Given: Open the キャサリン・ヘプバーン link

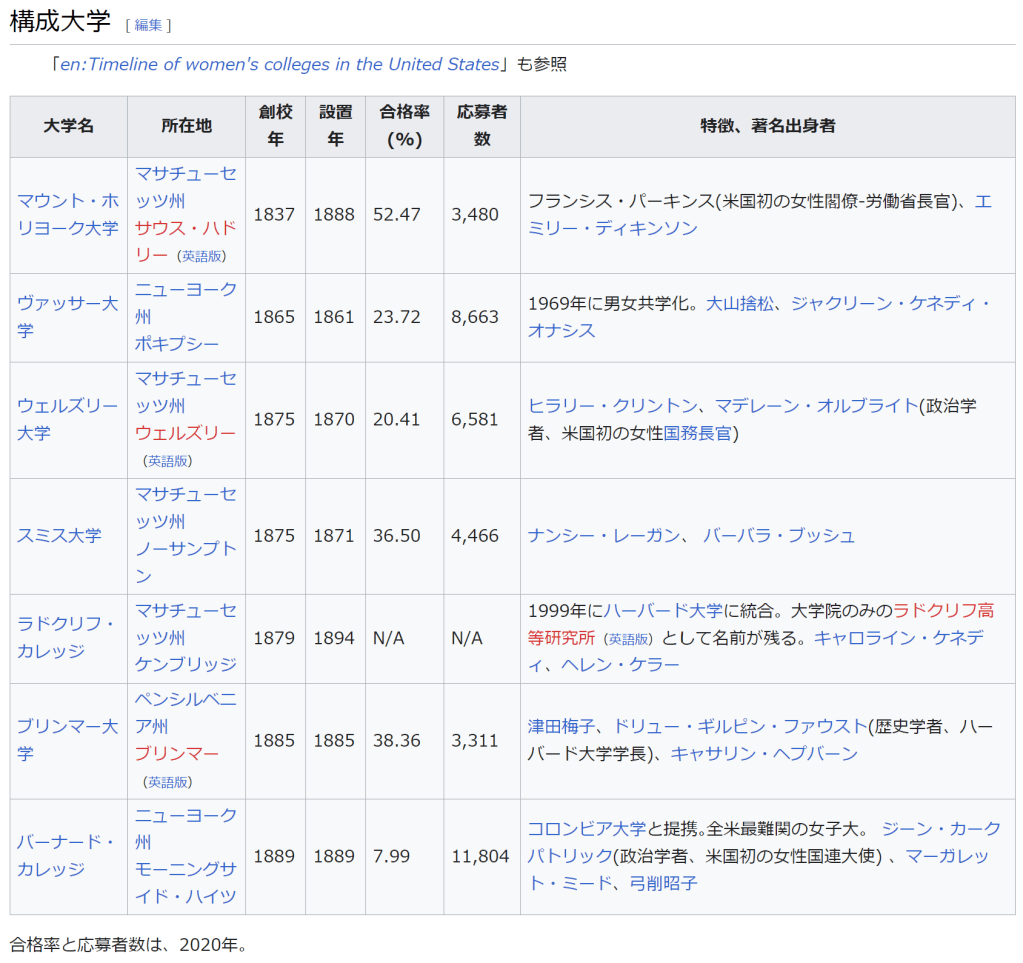Looking at the screenshot, I should (x=764, y=754).
